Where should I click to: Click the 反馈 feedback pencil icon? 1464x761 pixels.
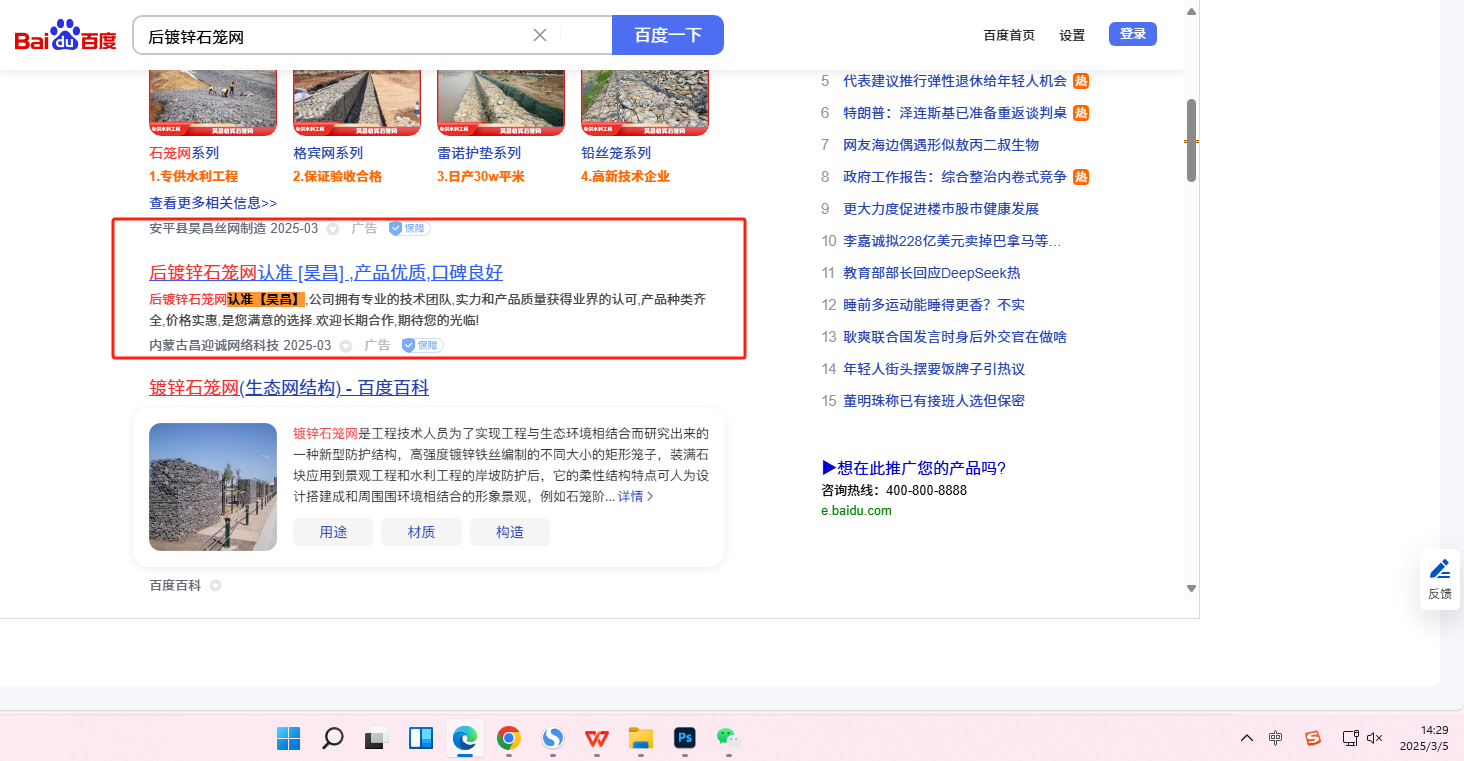[1439, 570]
